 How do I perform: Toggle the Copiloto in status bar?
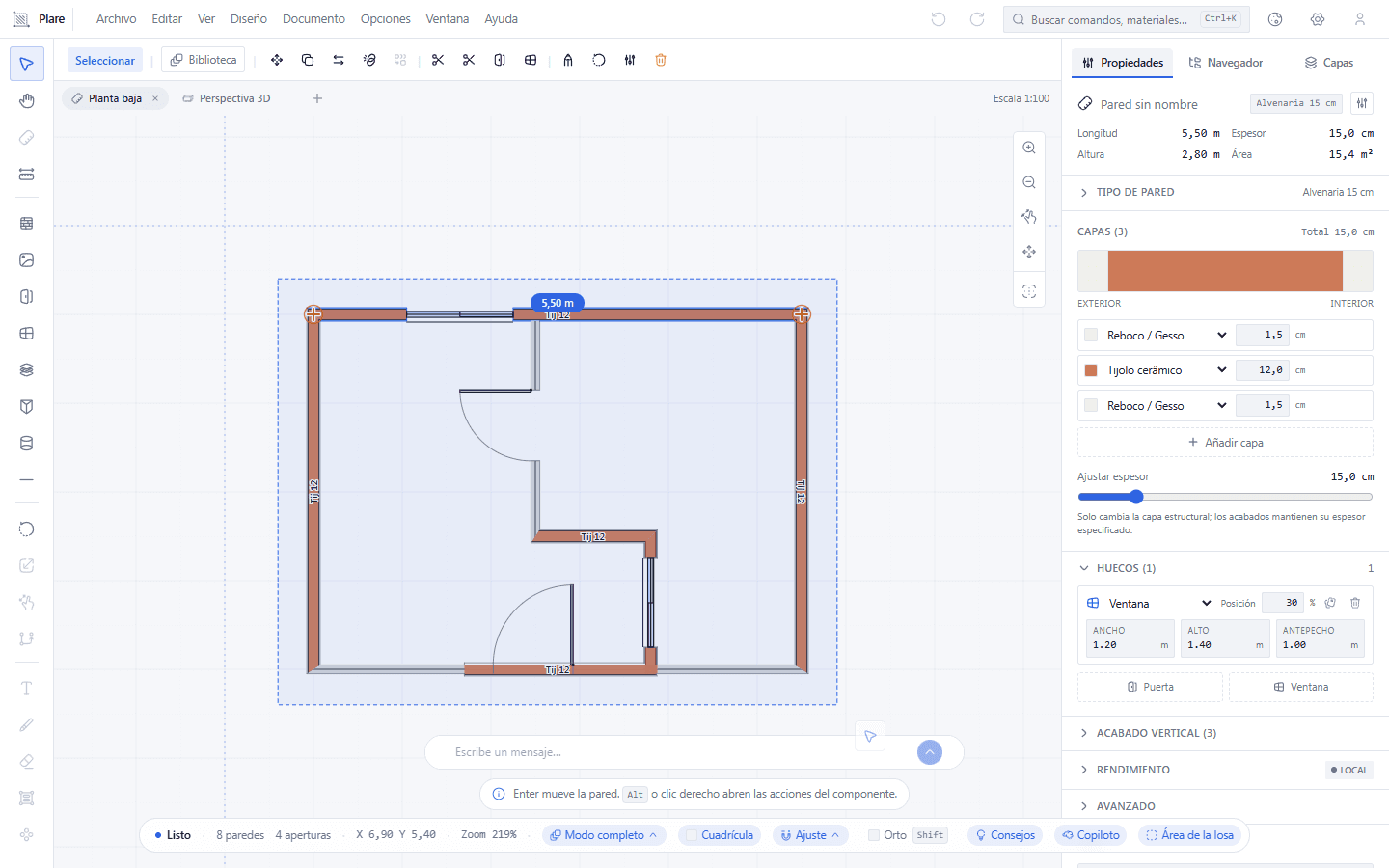point(1091,835)
